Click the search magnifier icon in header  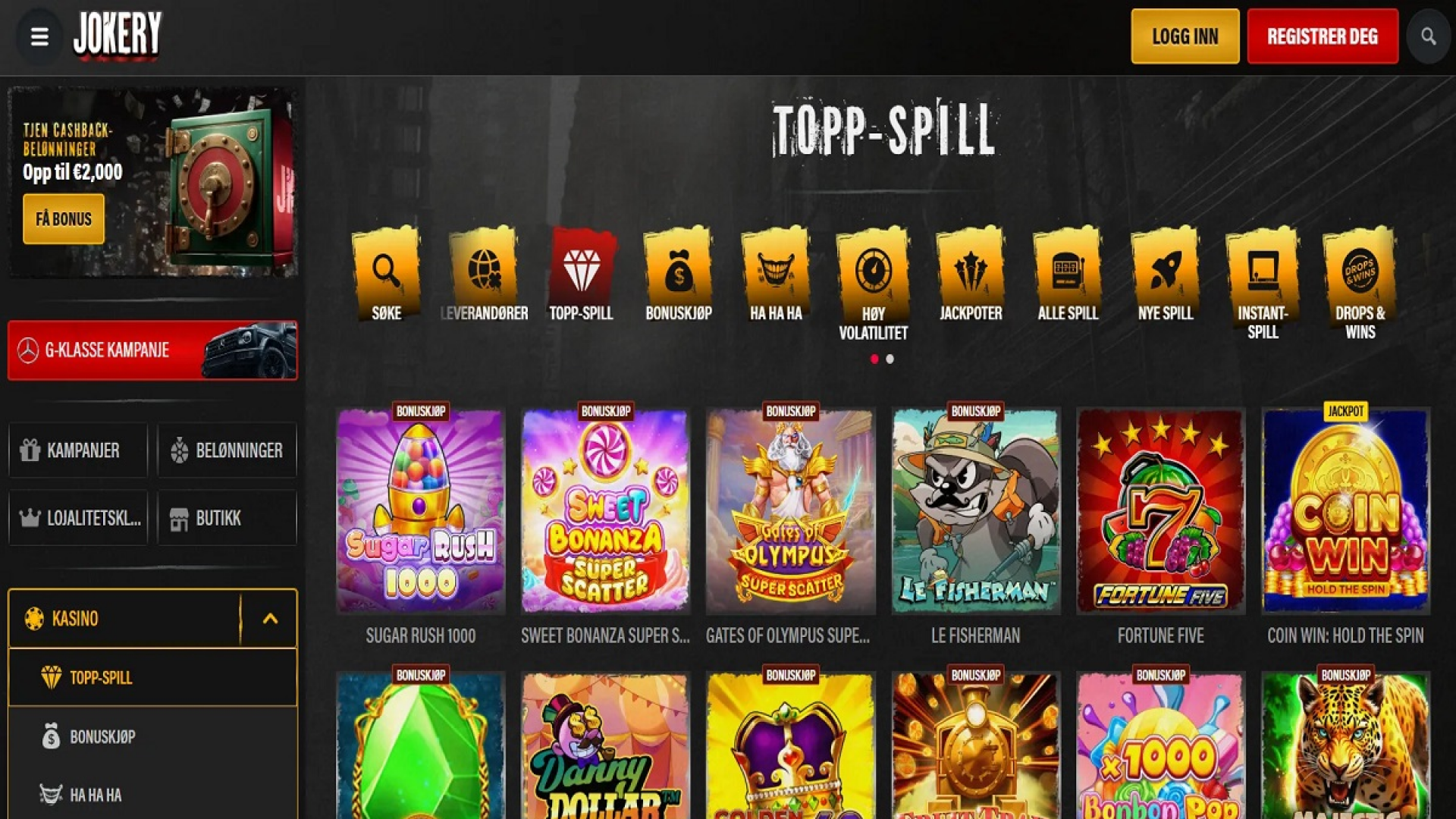(1428, 36)
